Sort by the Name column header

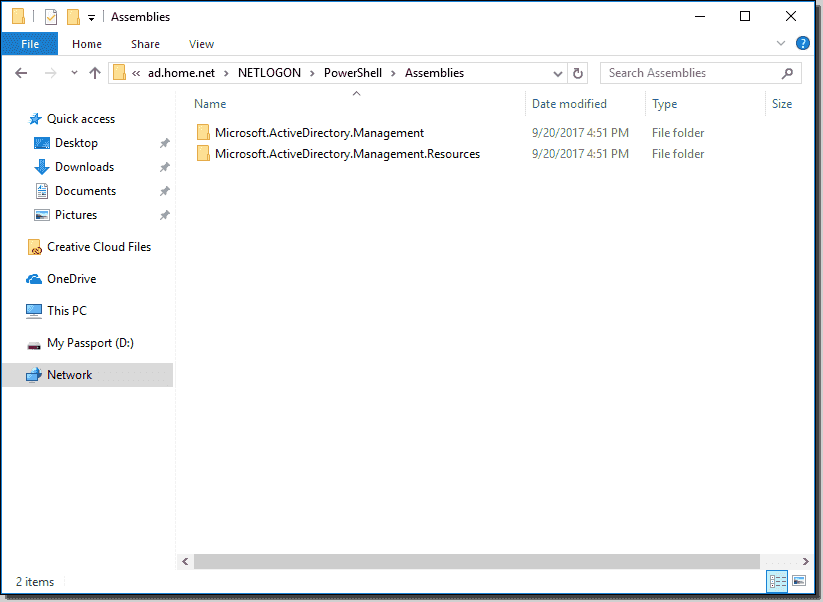(210, 104)
